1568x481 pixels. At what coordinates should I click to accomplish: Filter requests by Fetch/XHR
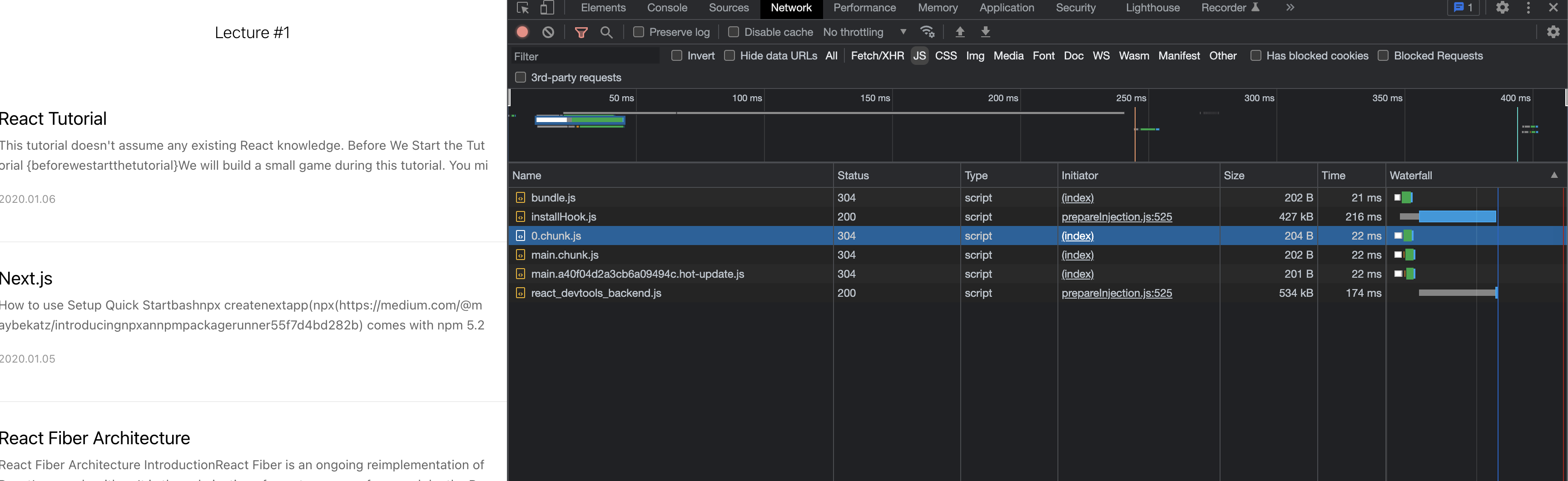click(877, 56)
